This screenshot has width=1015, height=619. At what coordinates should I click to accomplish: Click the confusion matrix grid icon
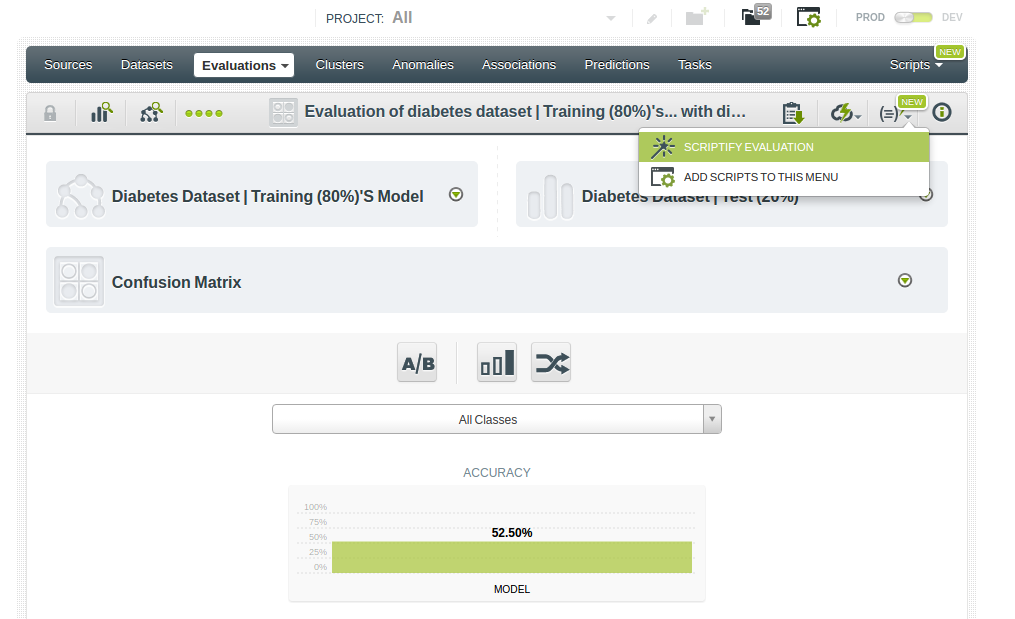pyautogui.click(x=283, y=111)
